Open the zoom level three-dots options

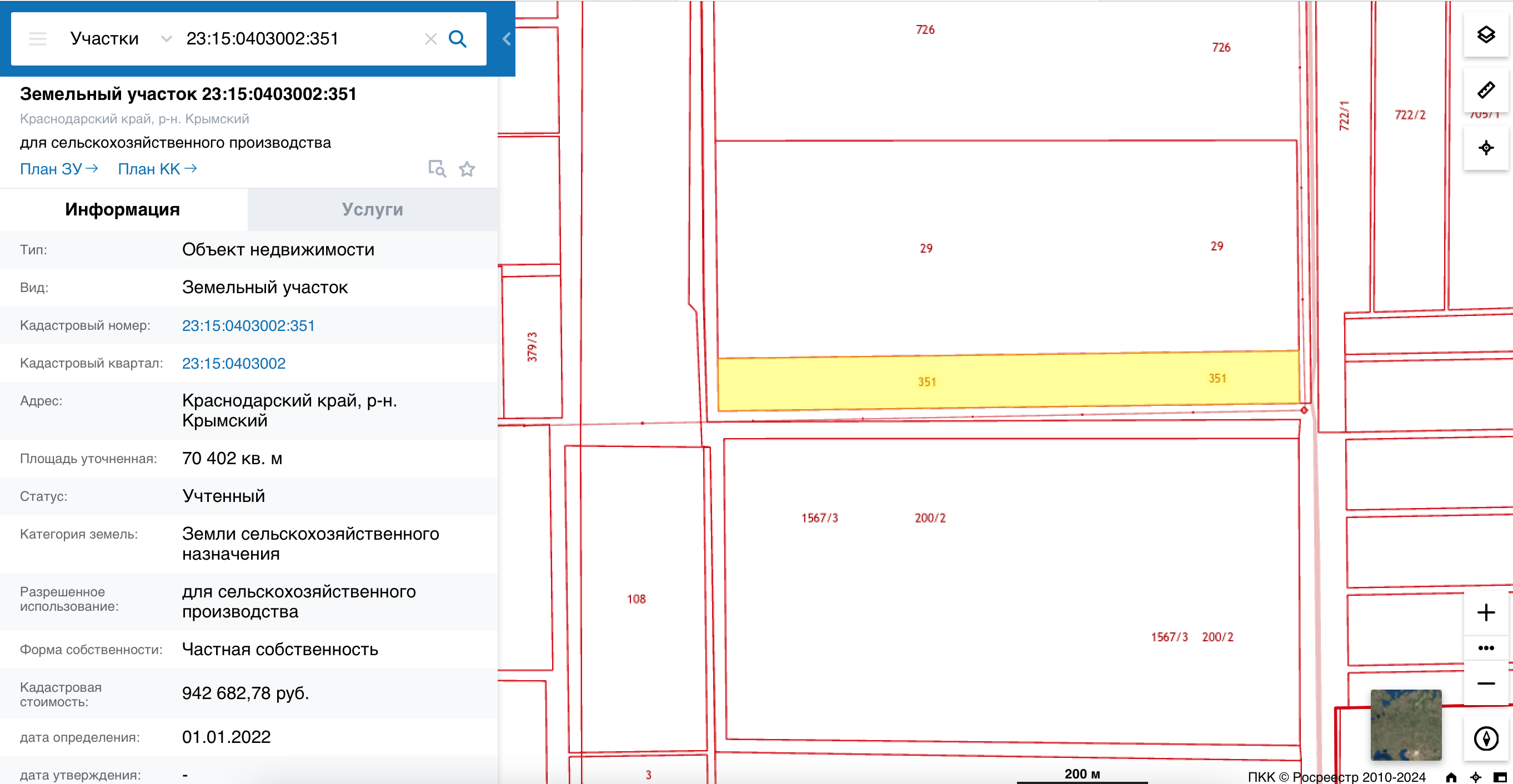(1485, 648)
